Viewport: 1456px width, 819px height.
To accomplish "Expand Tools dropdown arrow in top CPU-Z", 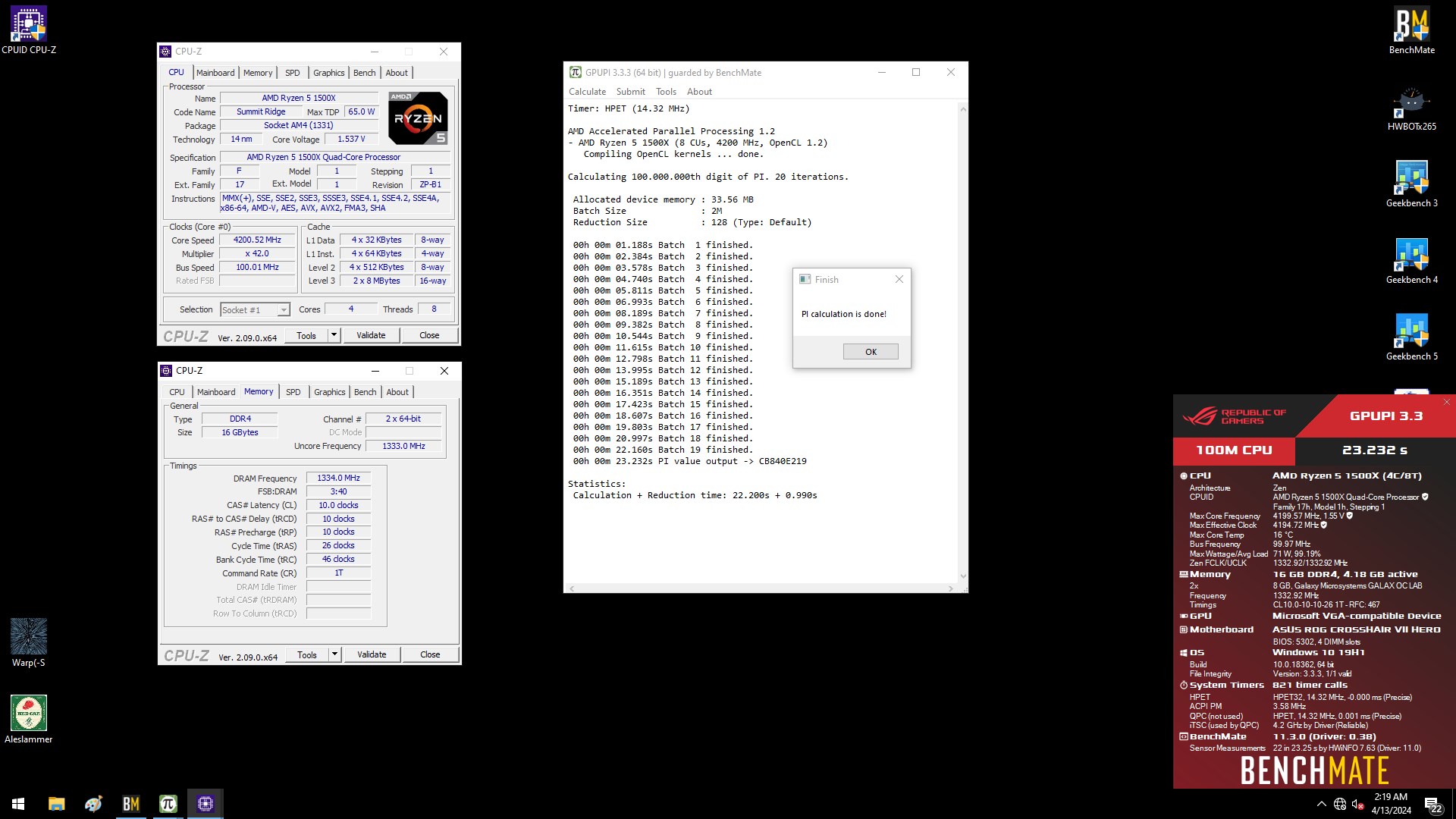I will 334,335.
